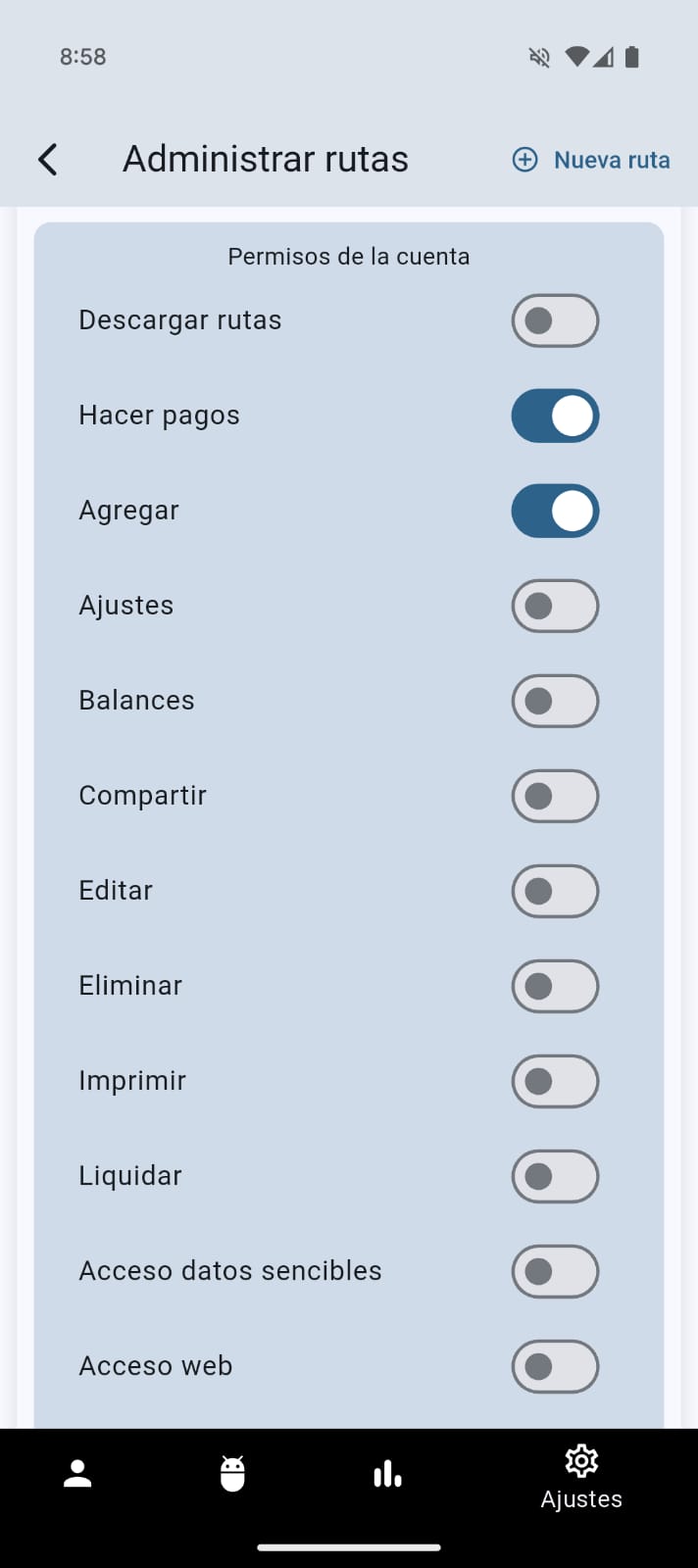Toggle the Balances permission on
698x1568 pixels.
coord(555,701)
